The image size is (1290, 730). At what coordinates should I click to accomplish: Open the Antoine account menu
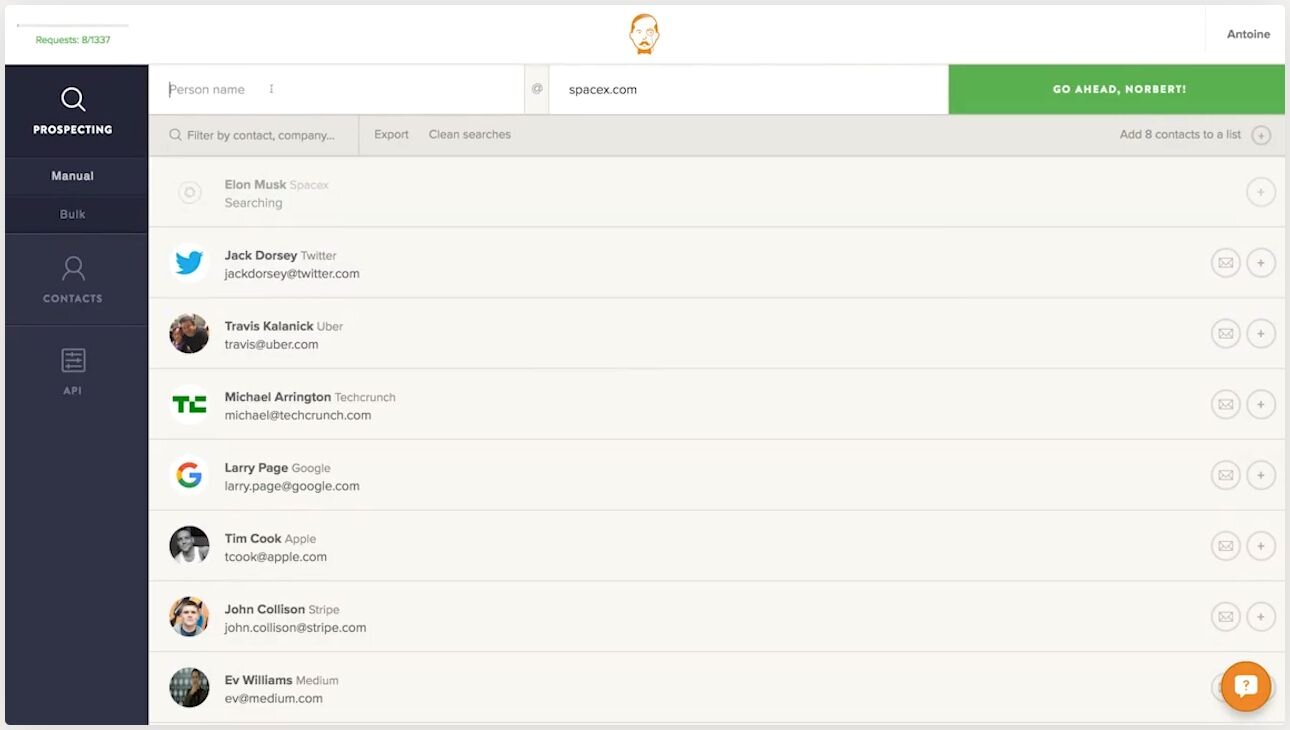(1248, 34)
